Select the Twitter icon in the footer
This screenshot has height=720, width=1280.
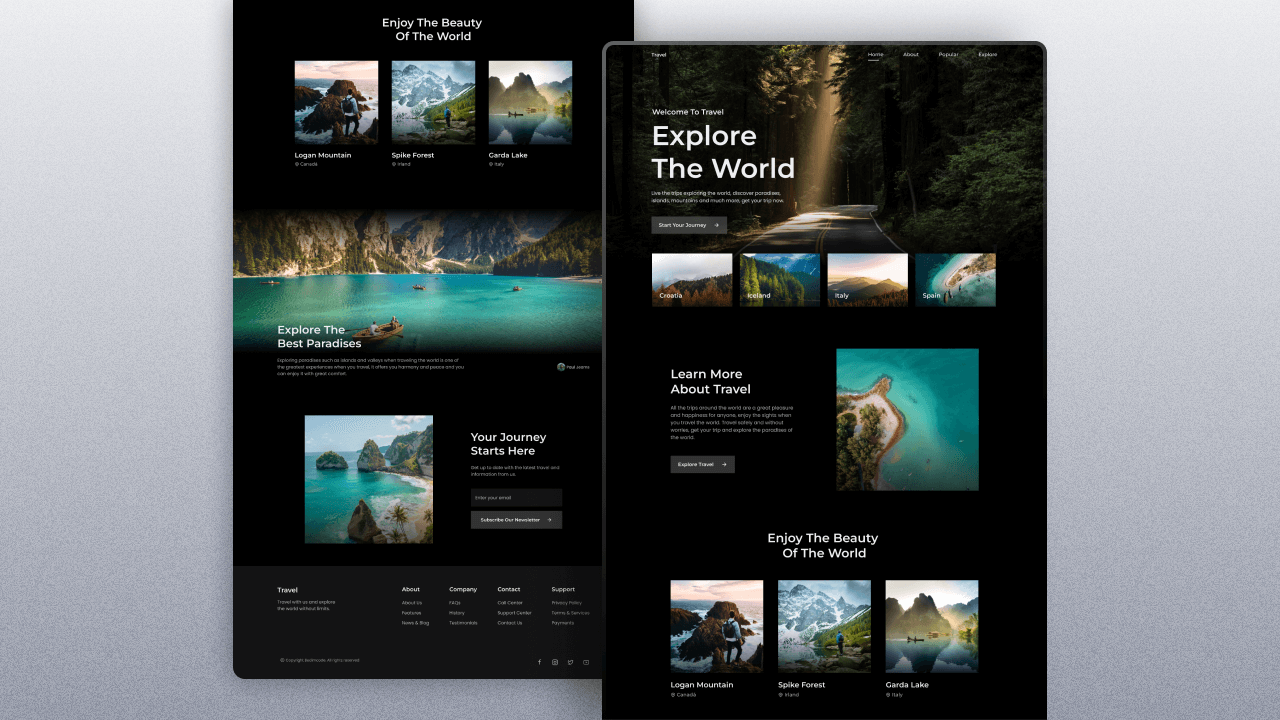point(571,662)
